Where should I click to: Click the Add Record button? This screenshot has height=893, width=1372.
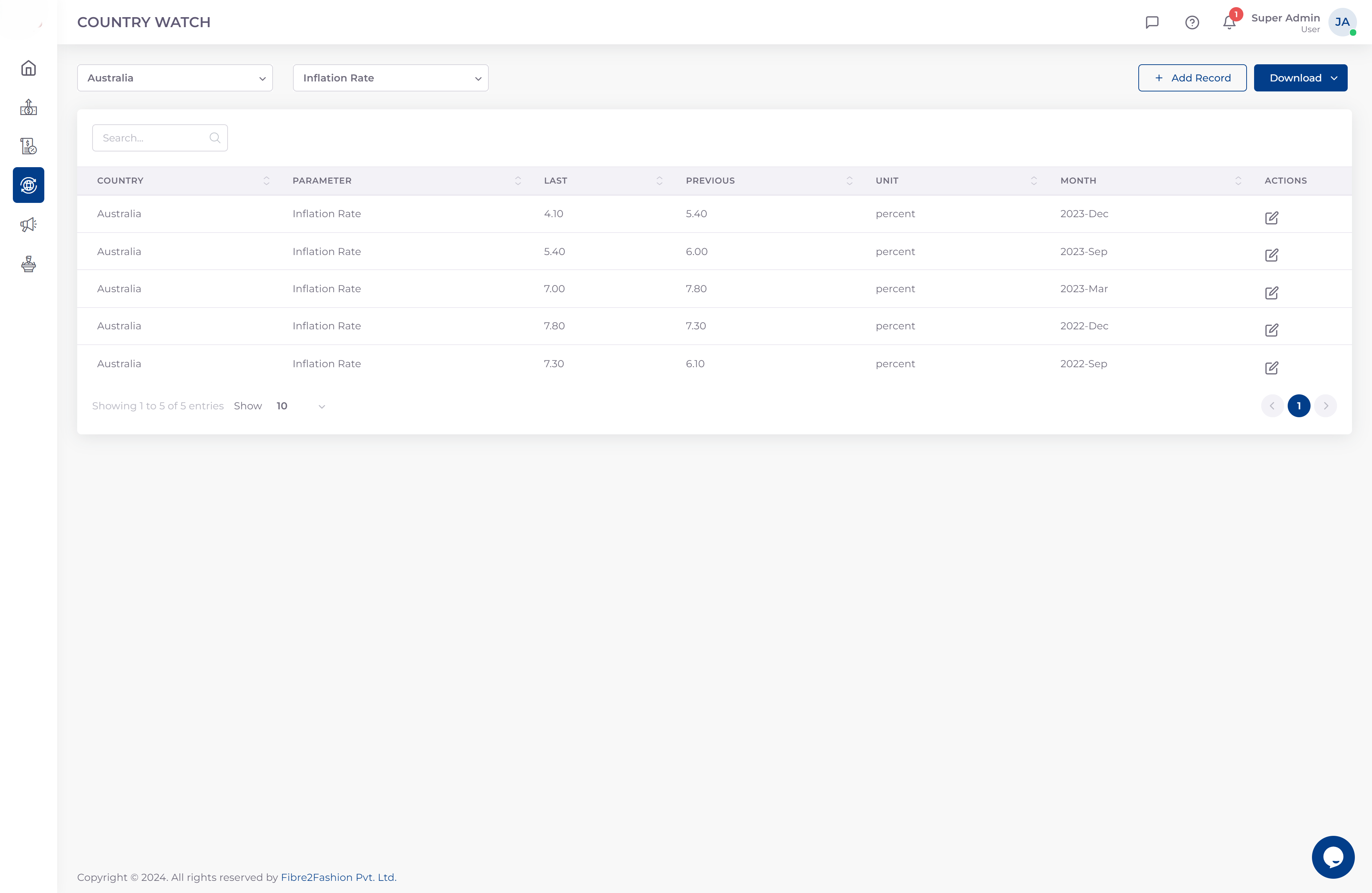[x=1192, y=78]
